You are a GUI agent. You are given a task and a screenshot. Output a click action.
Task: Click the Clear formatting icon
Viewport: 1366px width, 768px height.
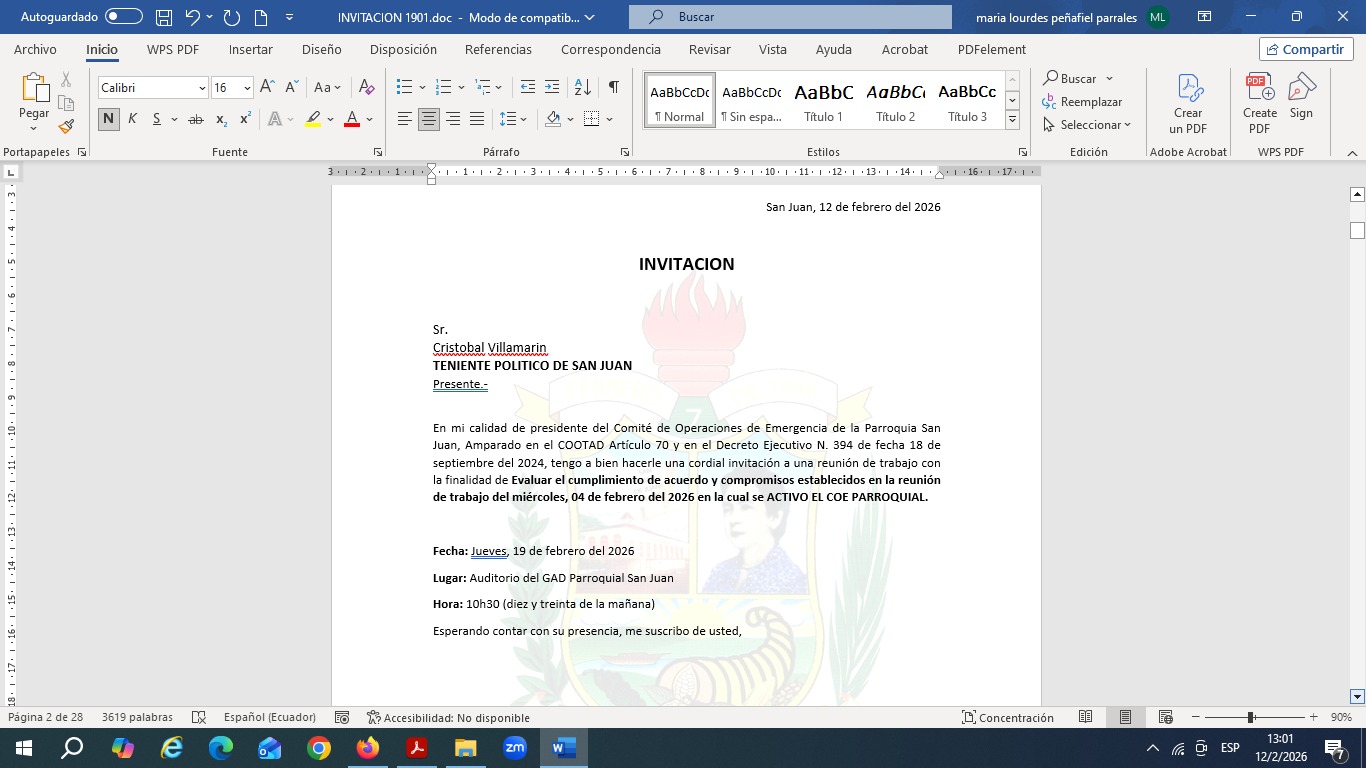(x=366, y=88)
